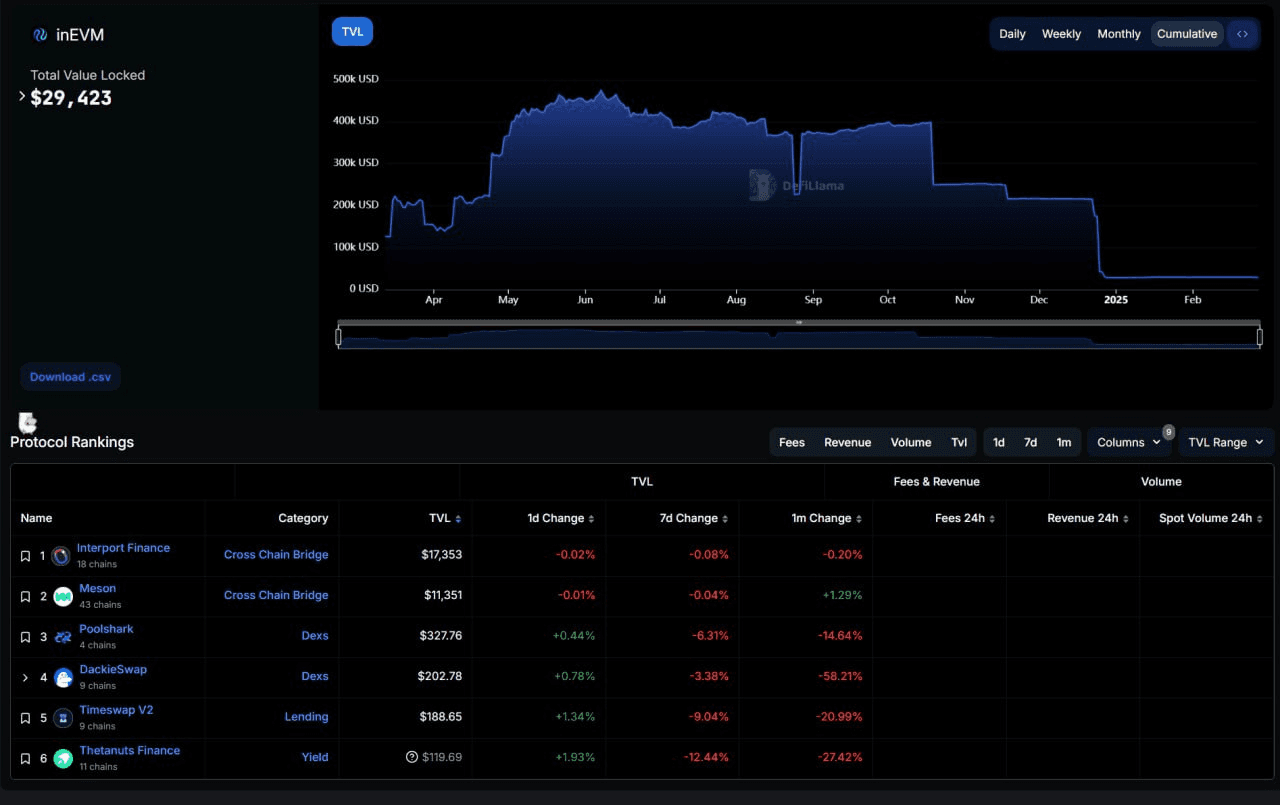Open the Interport Finance protocol link
This screenshot has width=1280, height=805.
(123, 548)
